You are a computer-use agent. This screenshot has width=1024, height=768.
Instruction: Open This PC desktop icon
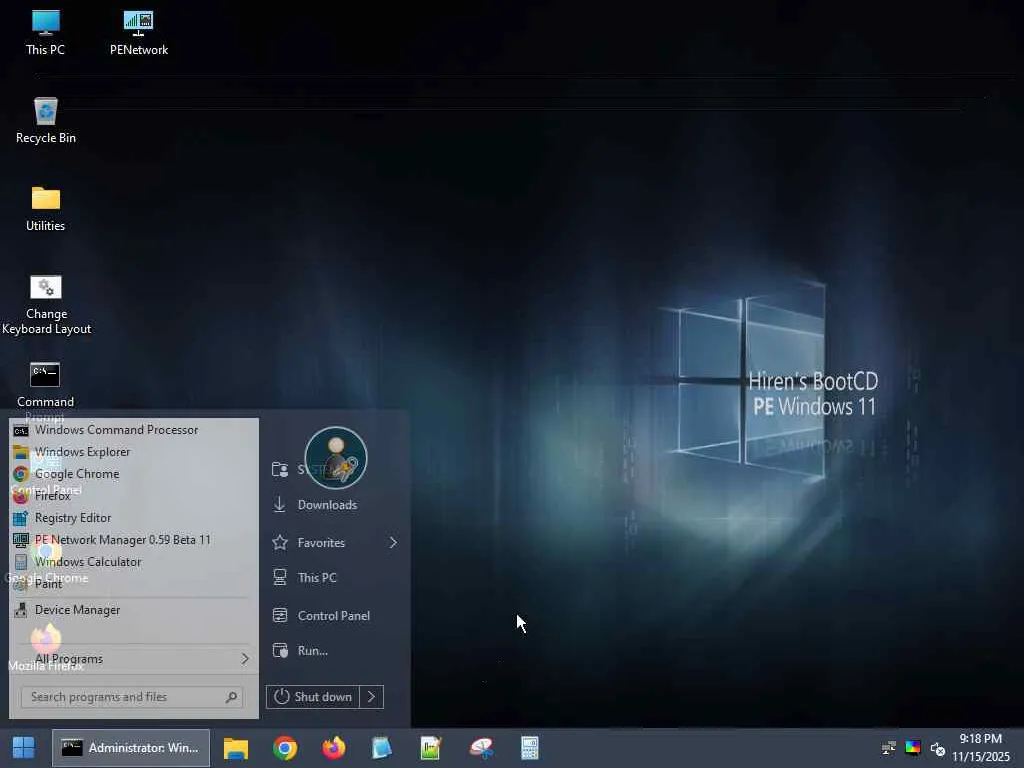tap(45, 32)
